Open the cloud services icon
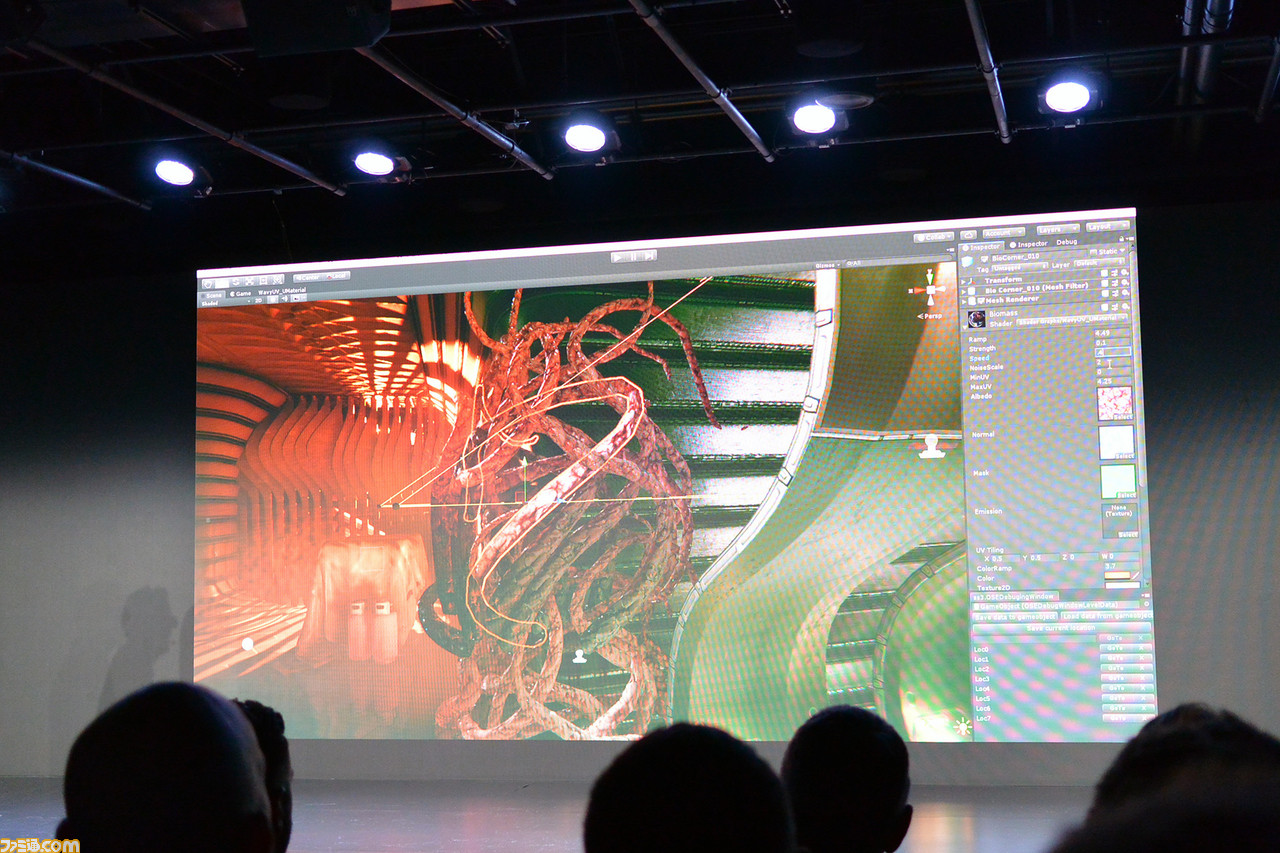The width and height of the screenshot is (1280, 853). (x=969, y=234)
